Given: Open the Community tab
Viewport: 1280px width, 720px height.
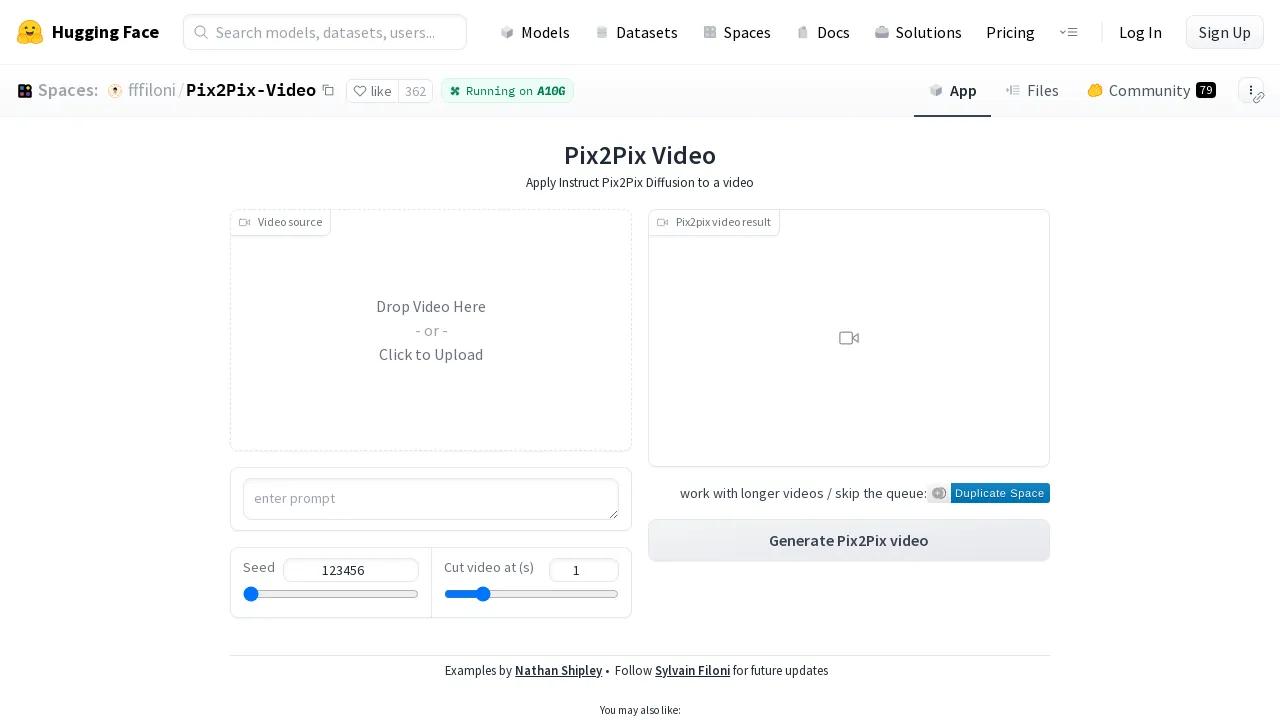Looking at the screenshot, I should coord(1150,90).
